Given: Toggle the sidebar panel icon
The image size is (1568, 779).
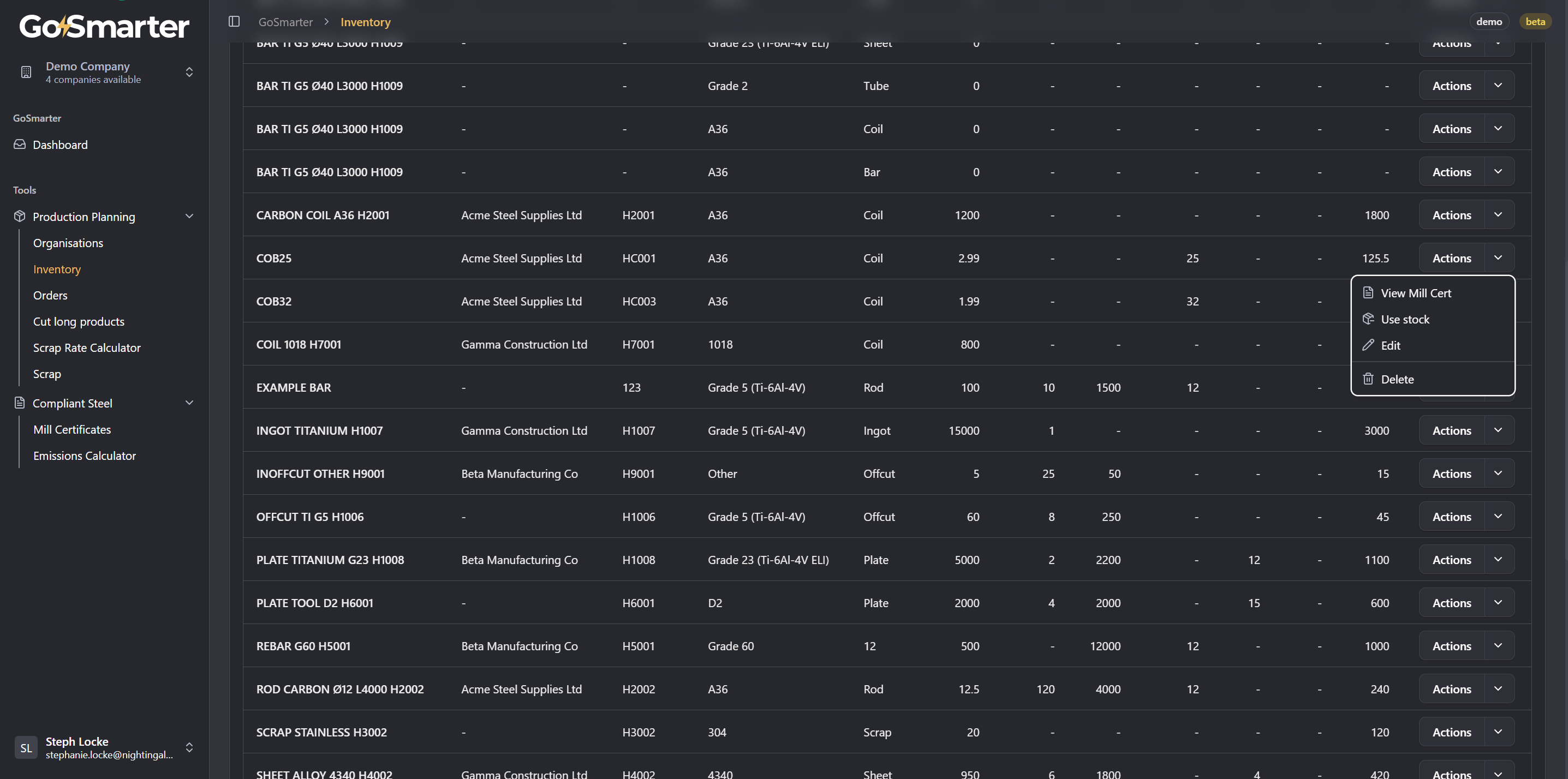Looking at the screenshot, I should tap(234, 22).
